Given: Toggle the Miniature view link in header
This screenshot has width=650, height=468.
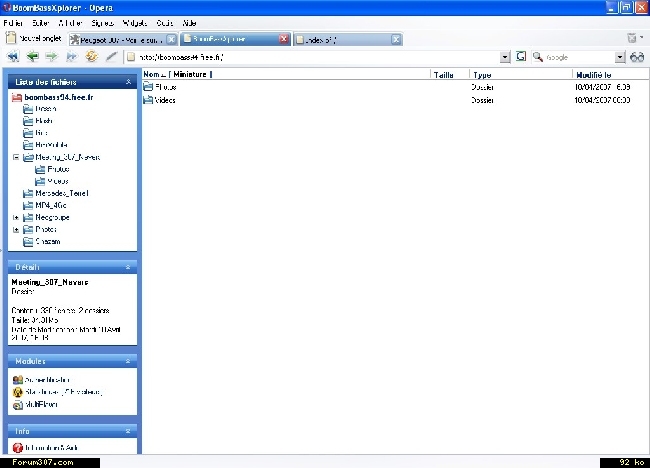Looking at the screenshot, I should (x=190, y=74).
